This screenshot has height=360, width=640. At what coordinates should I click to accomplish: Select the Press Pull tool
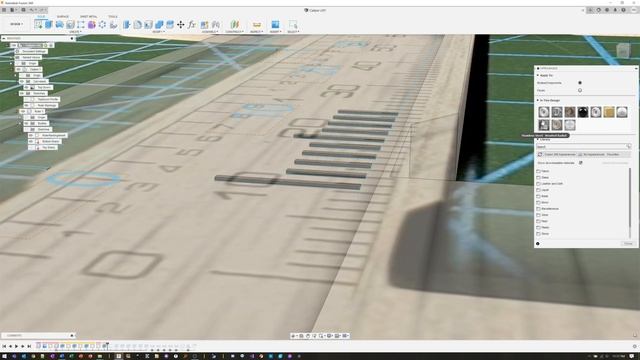(x=127, y=24)
